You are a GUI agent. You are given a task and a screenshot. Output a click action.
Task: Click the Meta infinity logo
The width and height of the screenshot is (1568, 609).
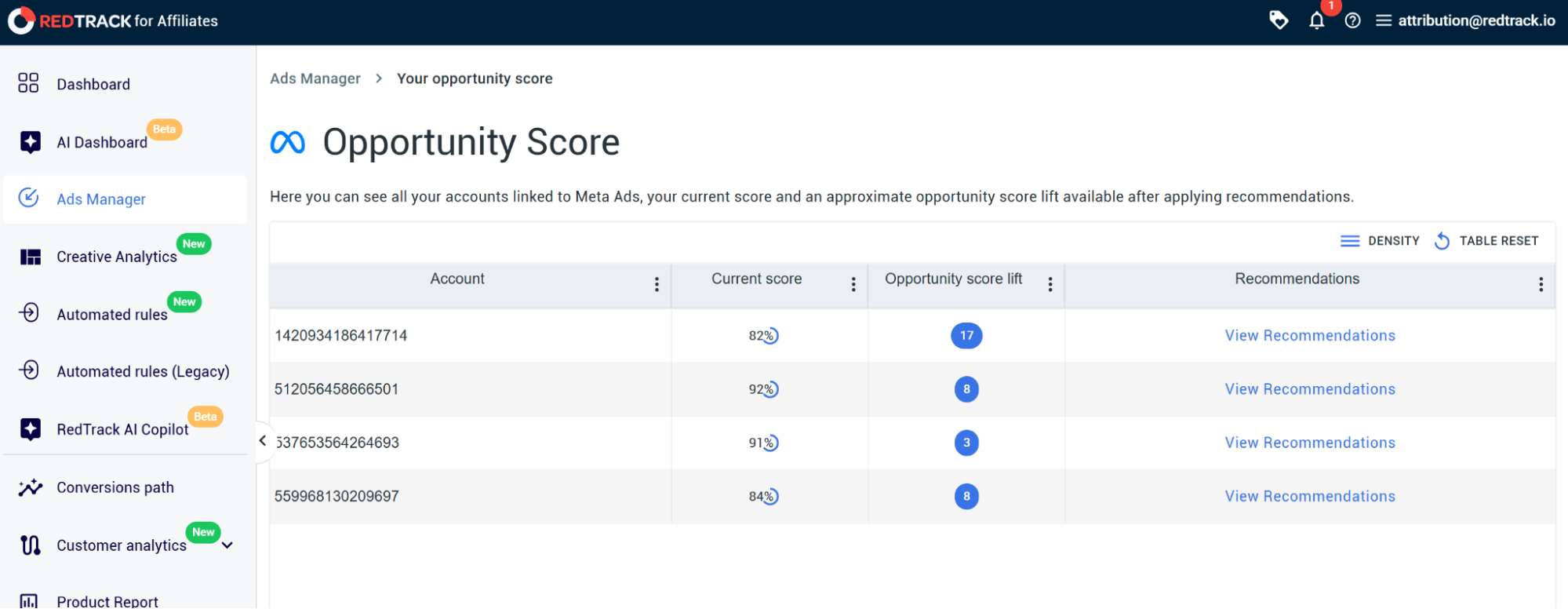288,142
